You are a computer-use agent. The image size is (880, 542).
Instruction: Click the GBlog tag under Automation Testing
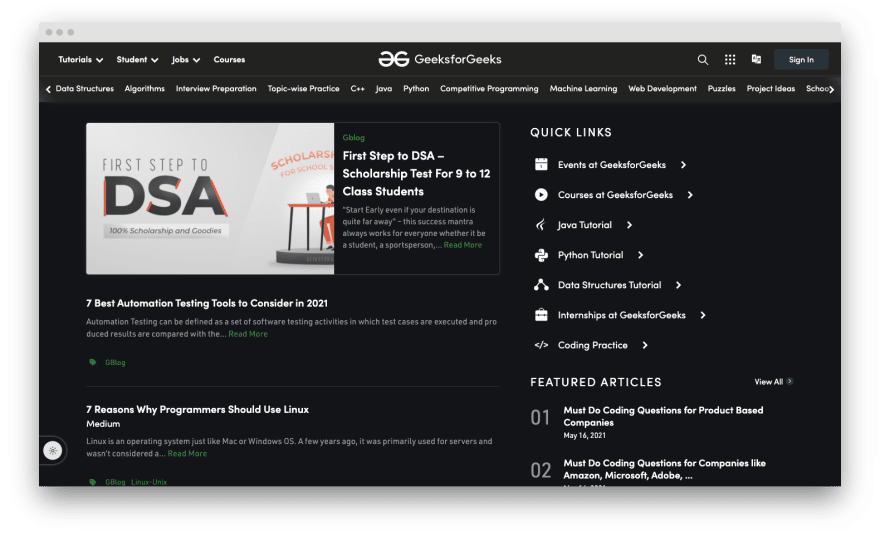(115, 362)
